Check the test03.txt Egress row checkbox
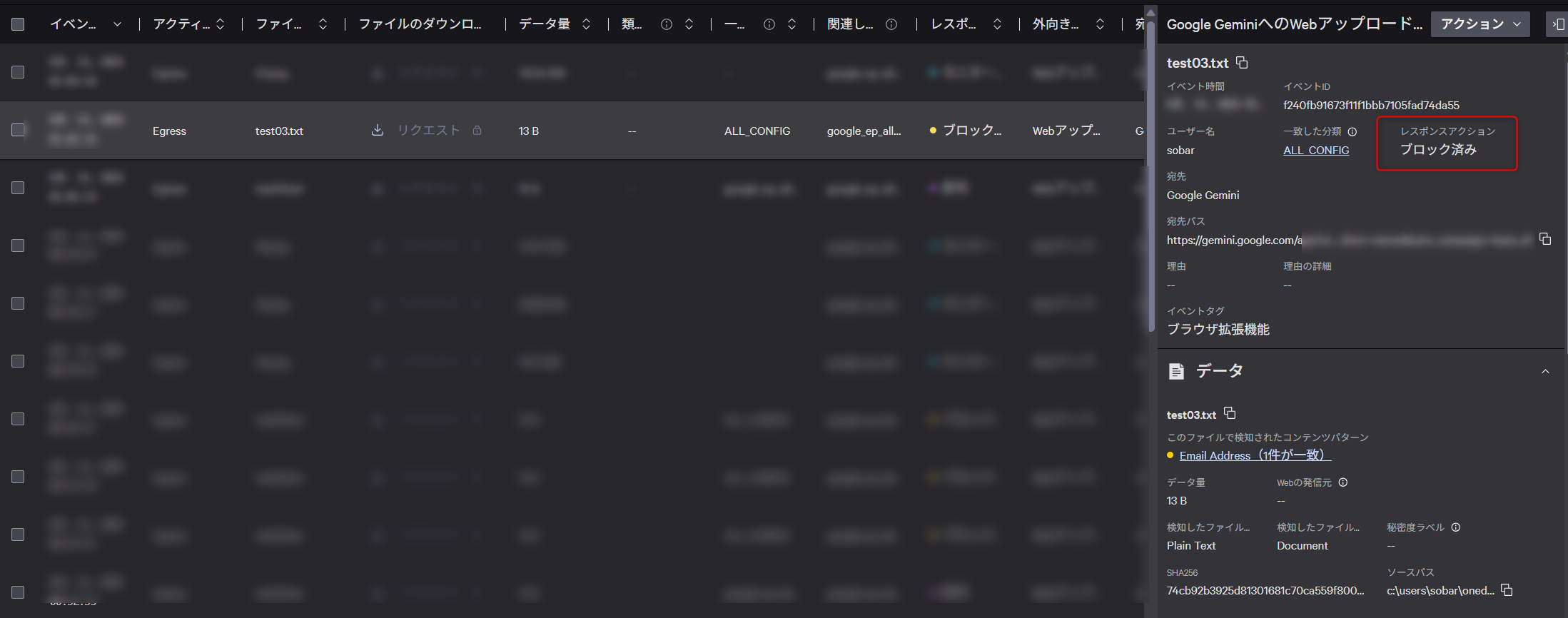Viewport: 1568px width, 618px height. click(18, 130)
